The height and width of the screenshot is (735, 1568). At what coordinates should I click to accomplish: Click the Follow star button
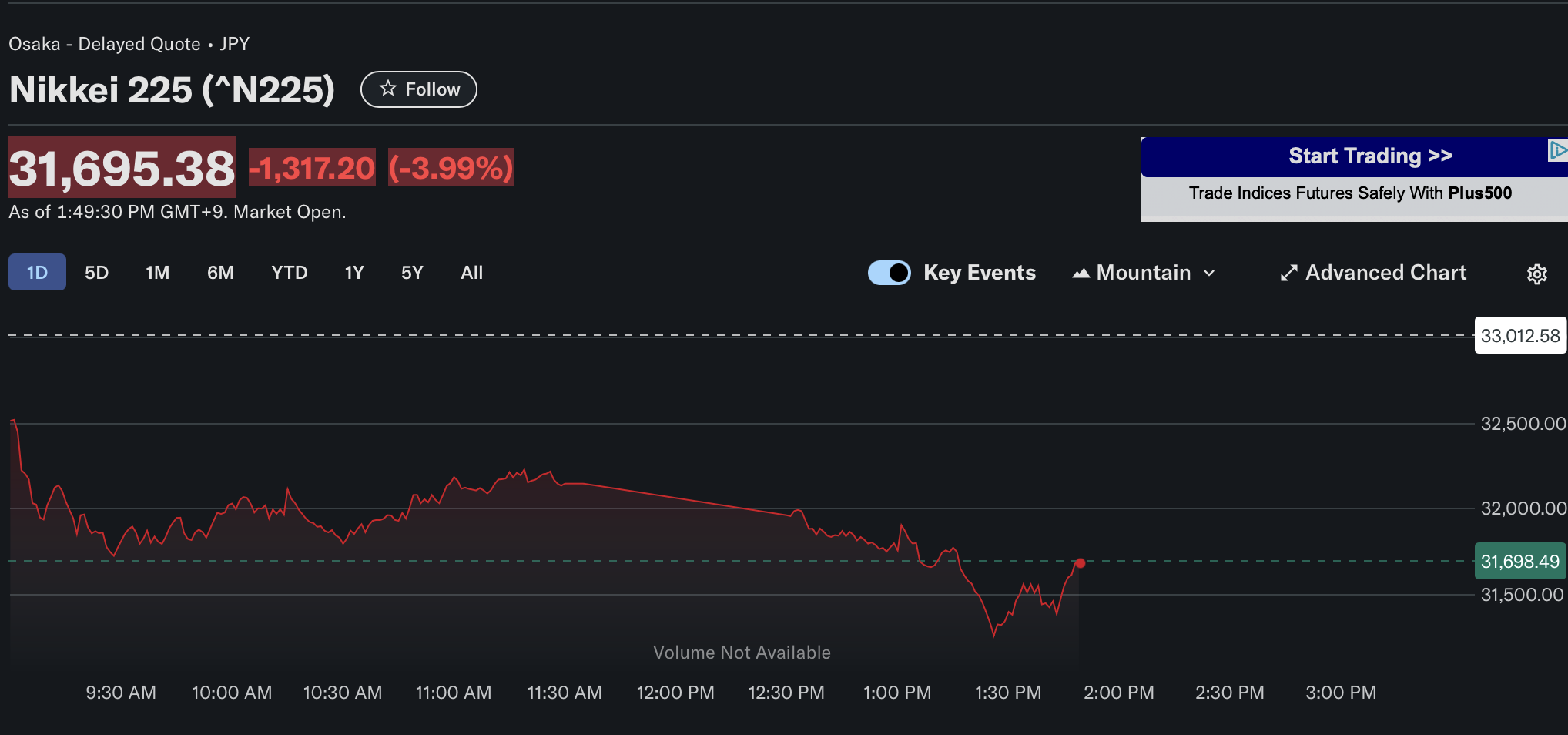419,89
